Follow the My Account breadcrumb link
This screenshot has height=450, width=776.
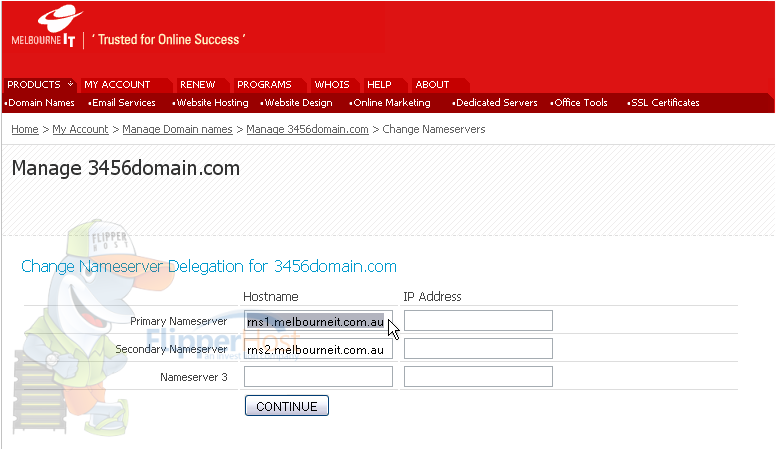click(x=80, y=129)
